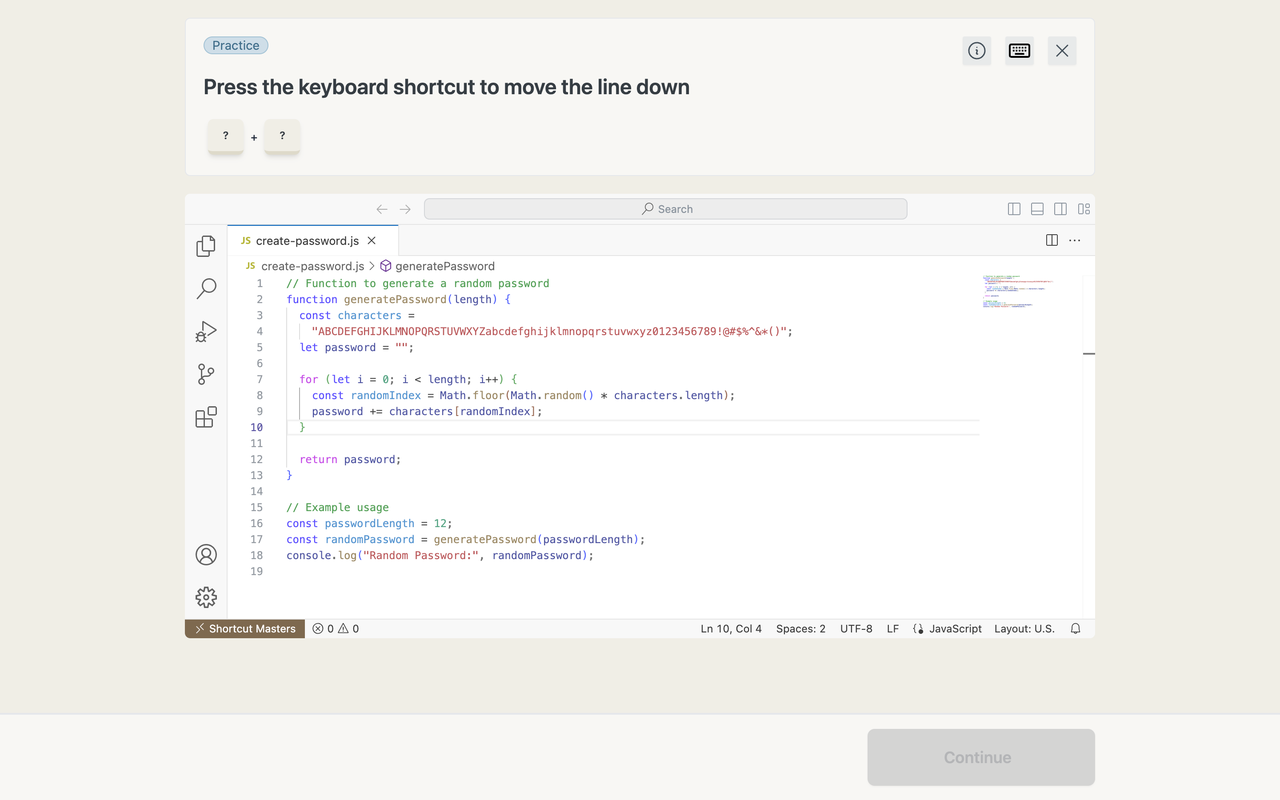
Task: Open the Source Control branch icon
Action: (x=206, y=374)
